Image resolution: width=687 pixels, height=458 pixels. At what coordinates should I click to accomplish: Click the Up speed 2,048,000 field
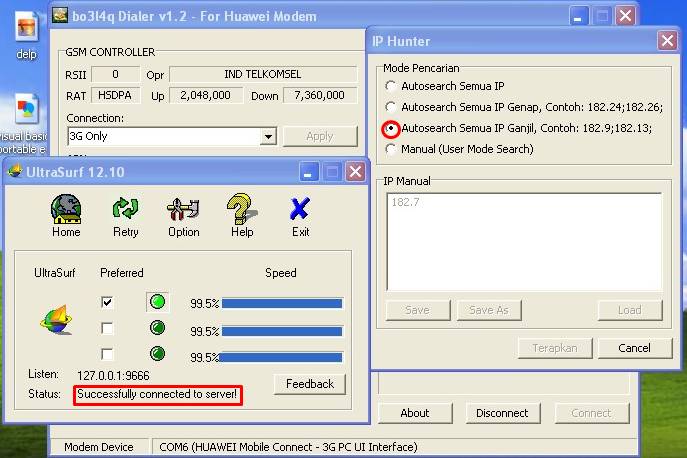click(x=205, y=95)
